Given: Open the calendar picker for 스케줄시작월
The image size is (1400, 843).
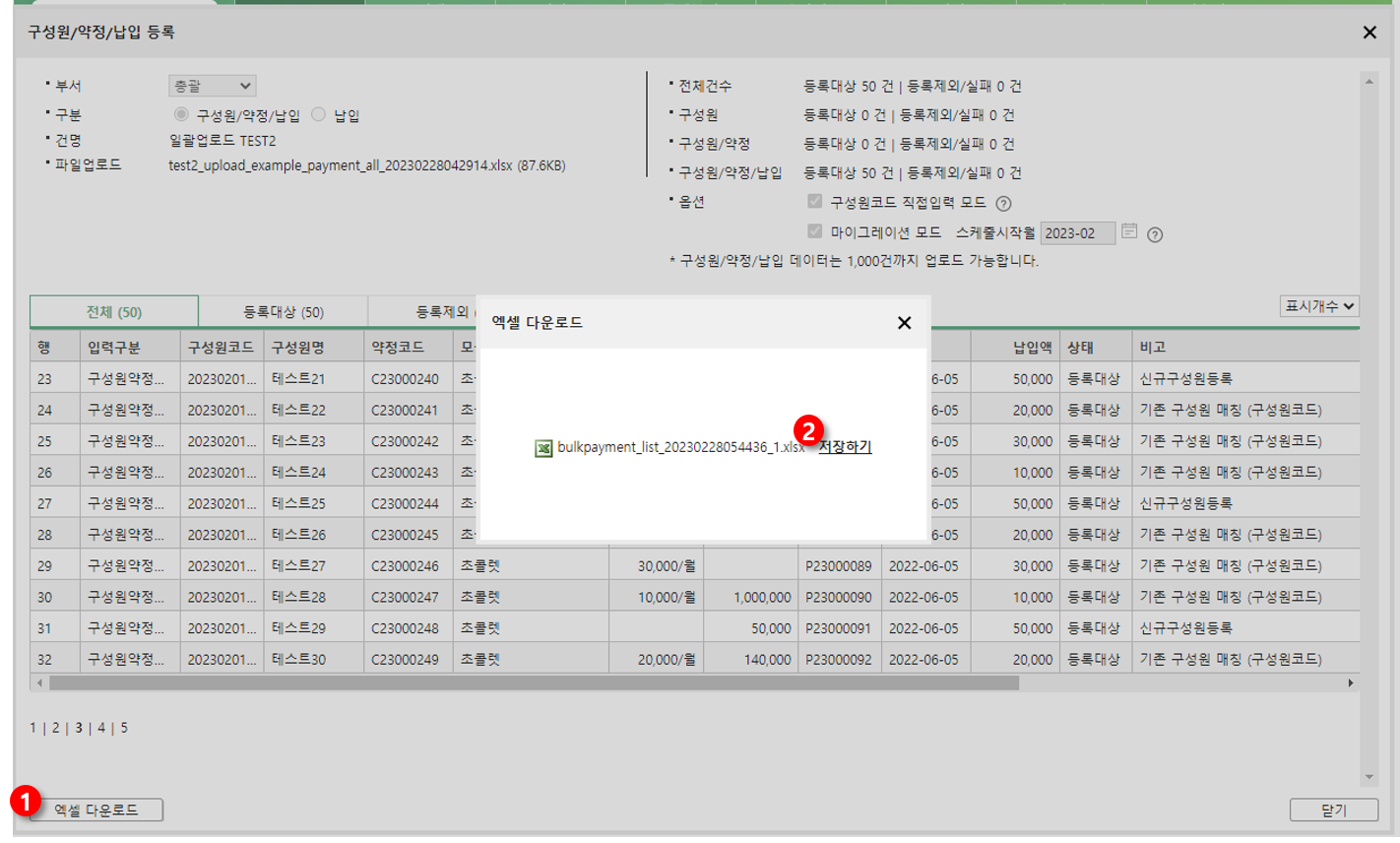Looking at the screenshot, I should pyautogui.click(x=1129, y=231).
